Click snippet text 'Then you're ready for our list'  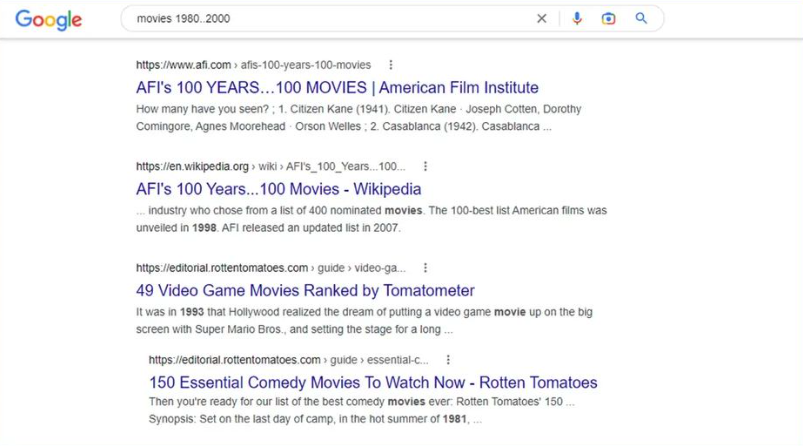[x=362, y=401]
